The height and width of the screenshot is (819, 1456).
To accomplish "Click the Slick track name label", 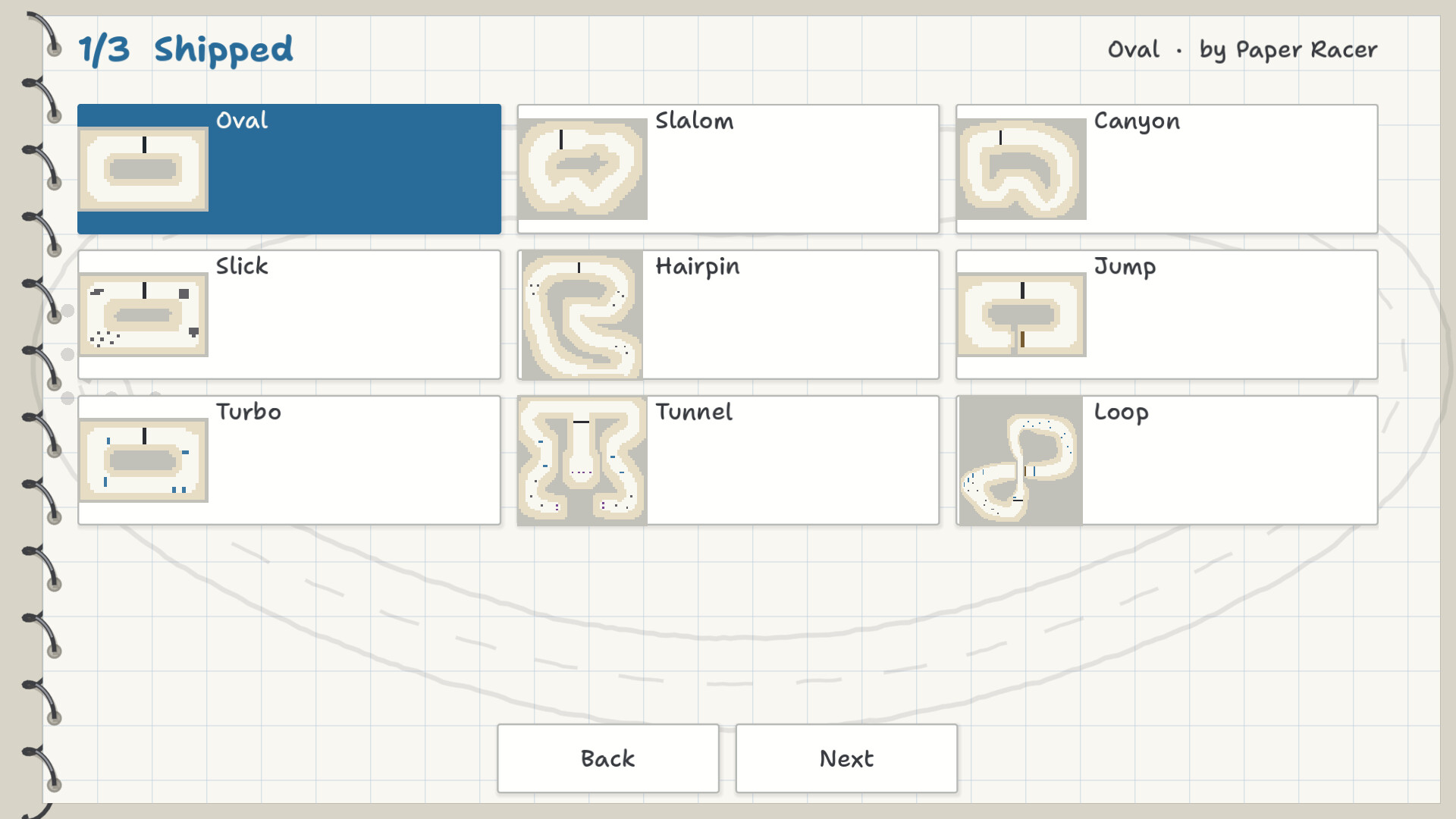I will coord(242,266).
